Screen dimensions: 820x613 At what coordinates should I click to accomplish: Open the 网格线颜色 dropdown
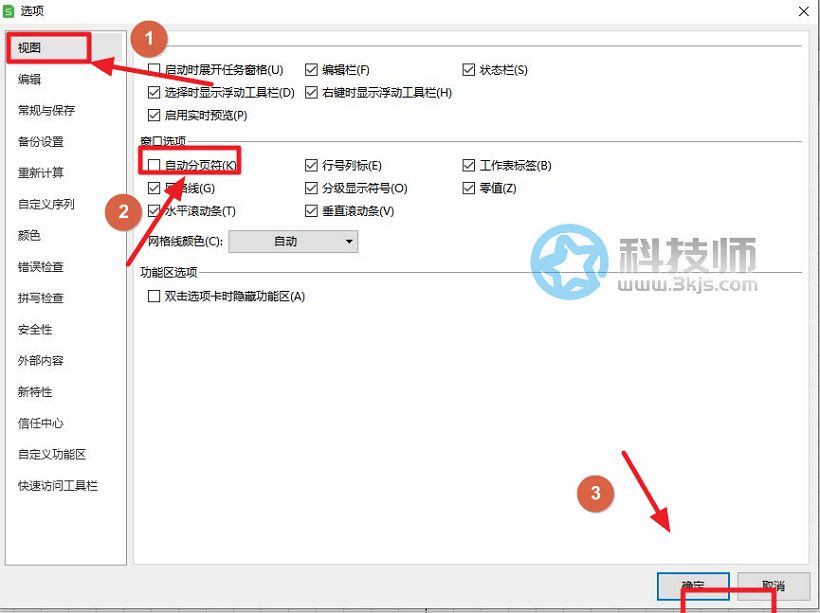tap(293, 241)
